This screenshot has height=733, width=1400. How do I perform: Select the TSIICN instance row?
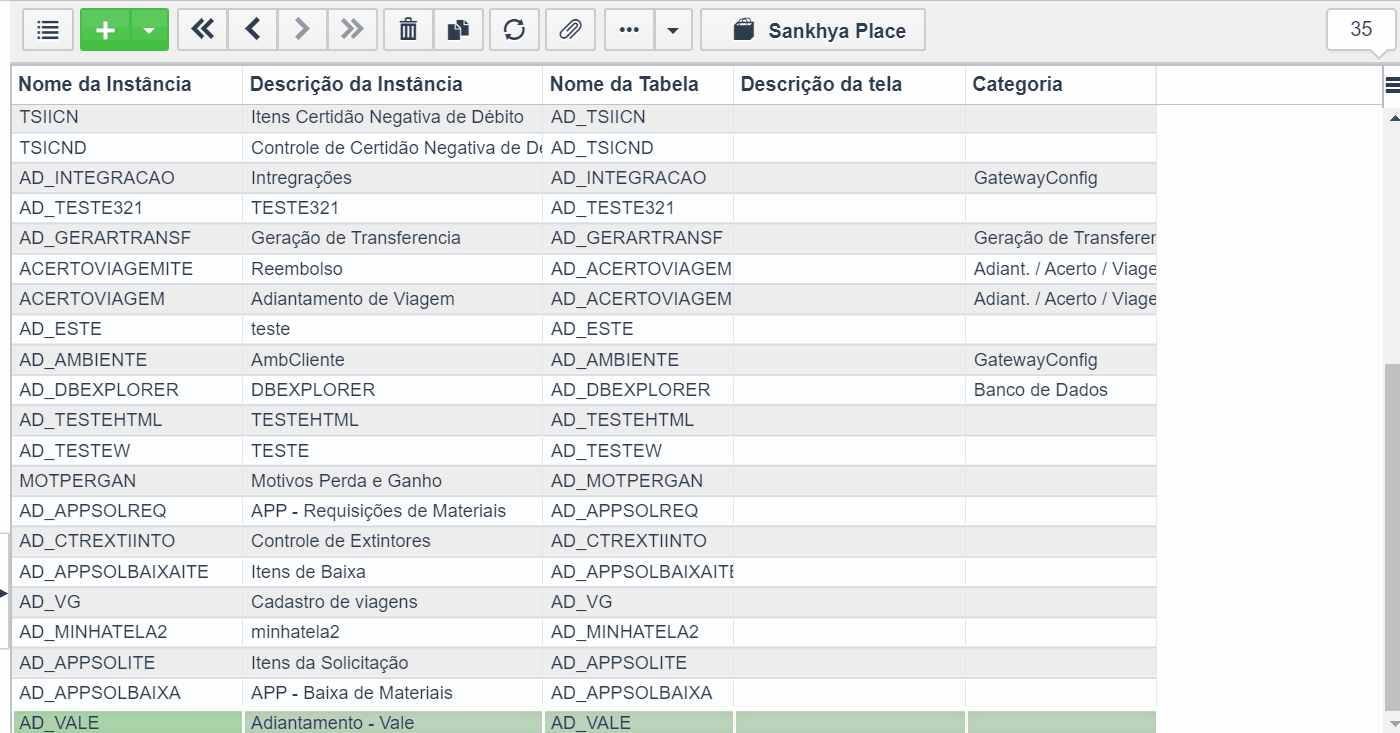tap(584, 117)
